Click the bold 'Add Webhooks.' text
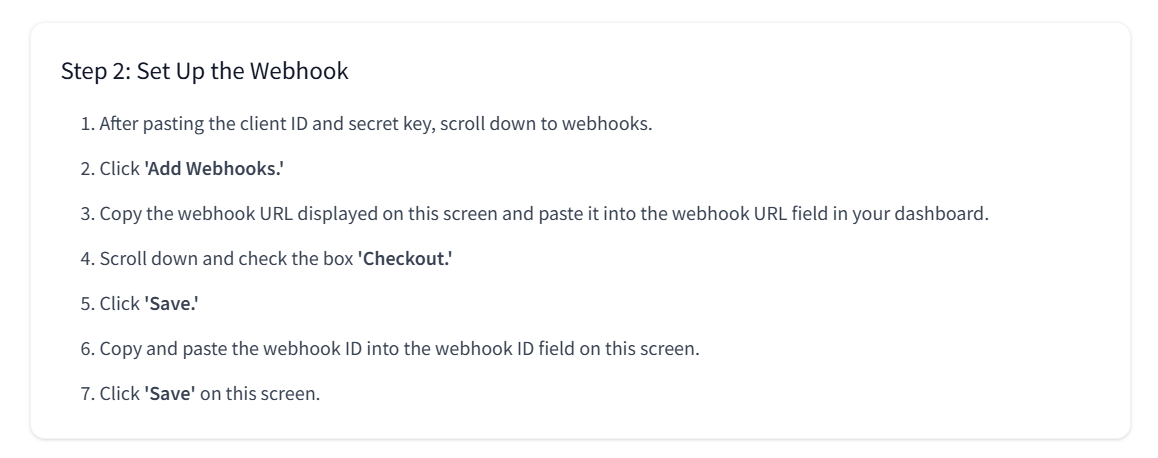Image resolution: width=1158 pixels, height=458 pixels. pos(214,168)
